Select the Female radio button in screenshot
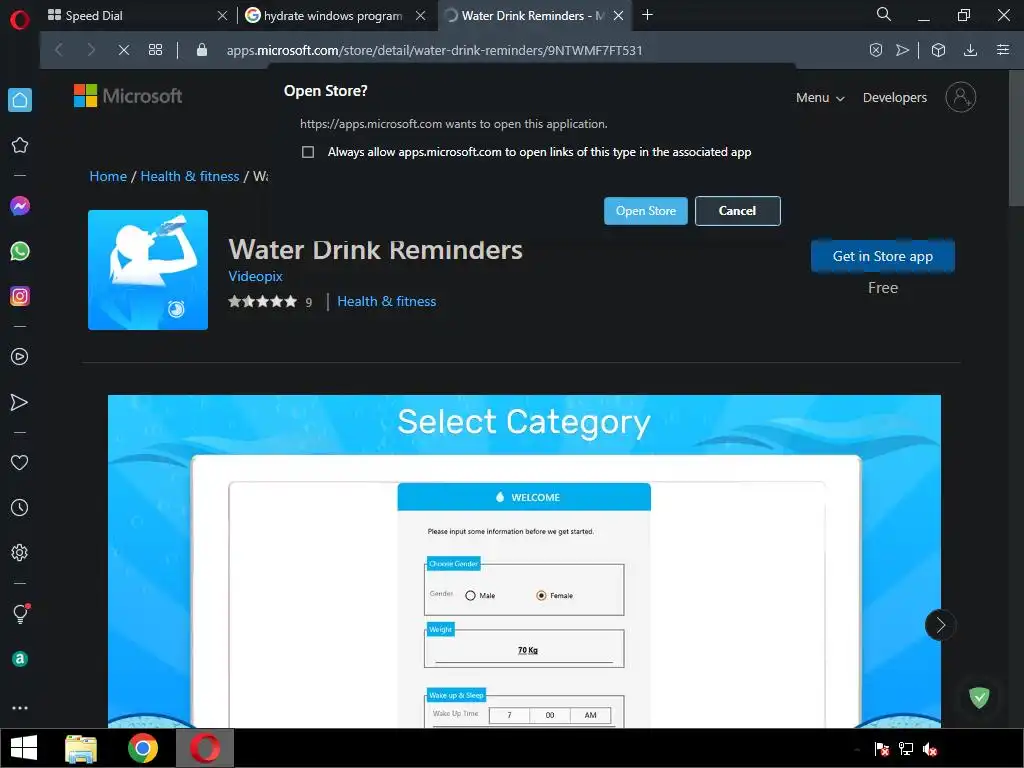Image resolution: width=1024 pixels, height=768 pixels. tap(541, 596)
